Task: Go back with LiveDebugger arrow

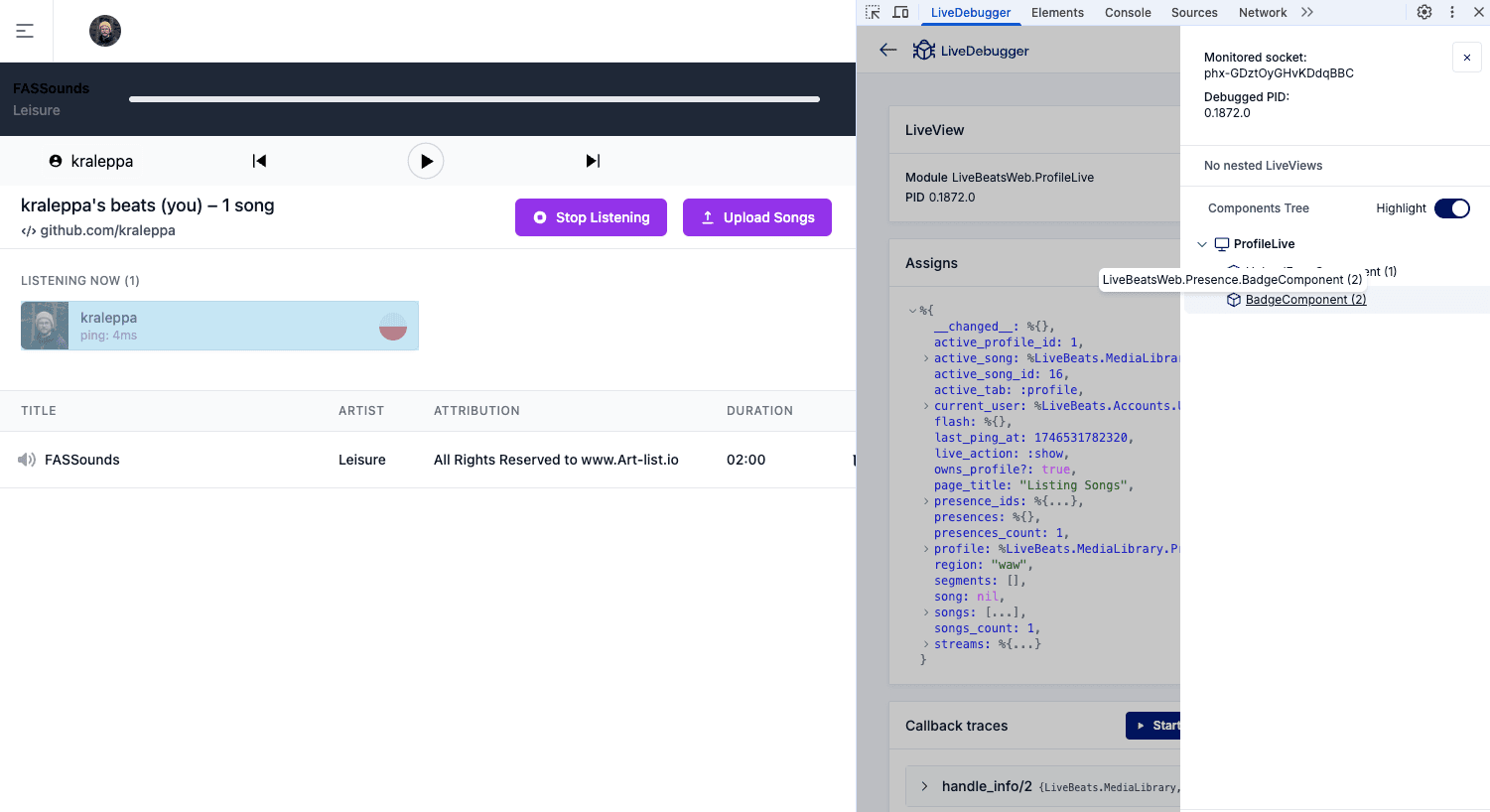Action: (x=887, y=50)
